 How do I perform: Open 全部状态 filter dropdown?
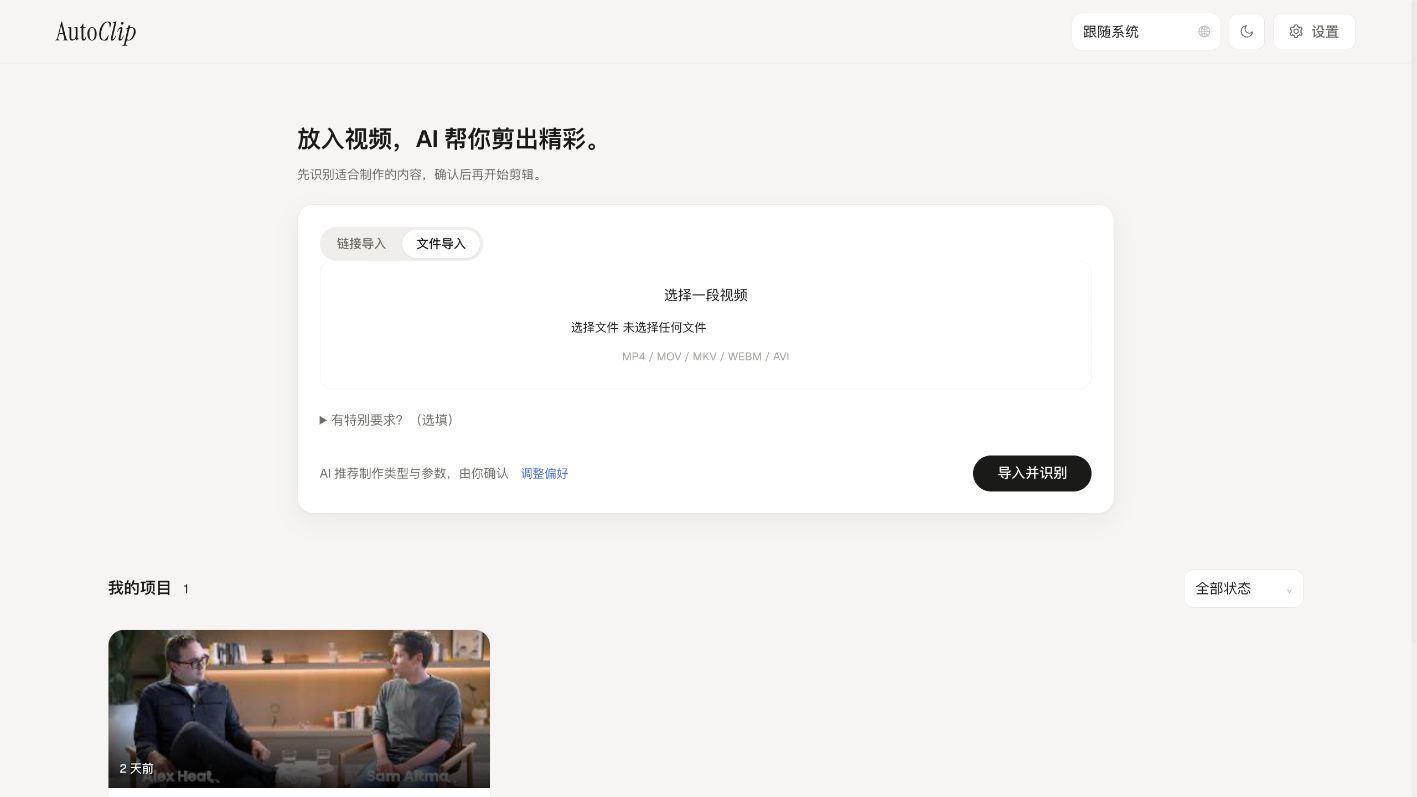click(1244, 589)
